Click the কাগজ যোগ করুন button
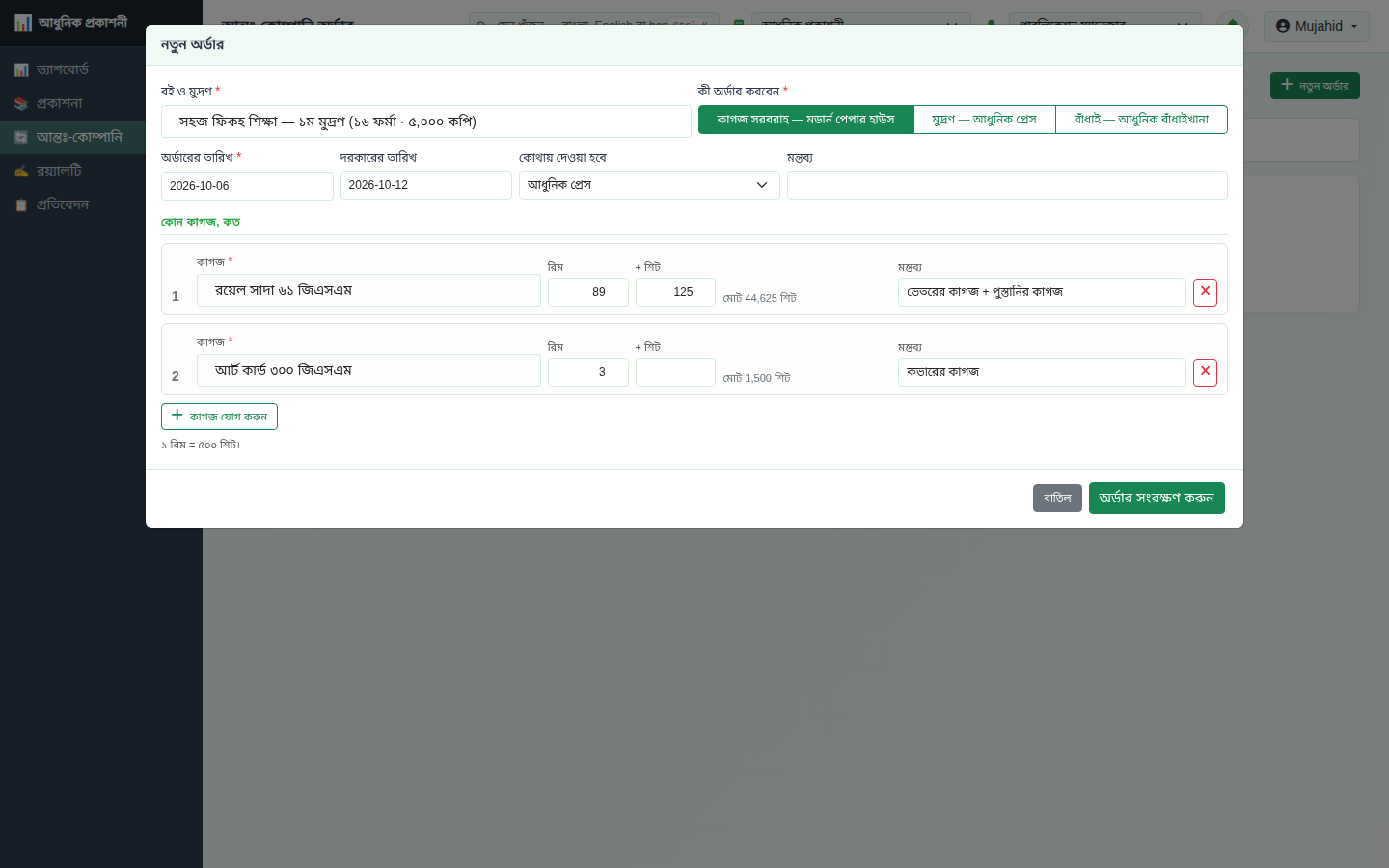Image resolution: width=1389 pixels, height=868 pixels. point(219,417)
